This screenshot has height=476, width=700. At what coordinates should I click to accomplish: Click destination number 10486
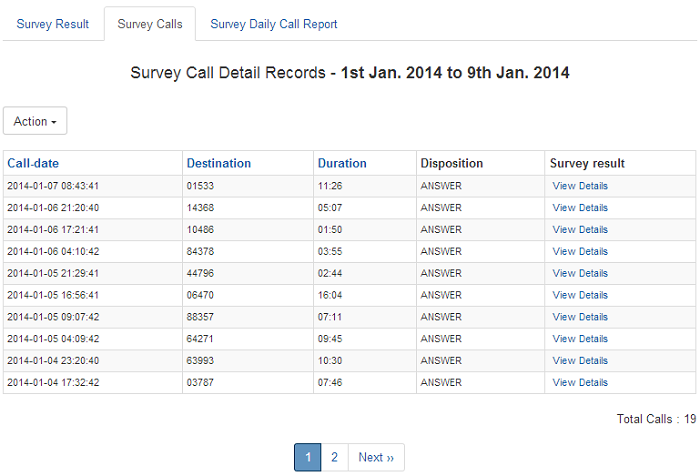coord(200,230)
